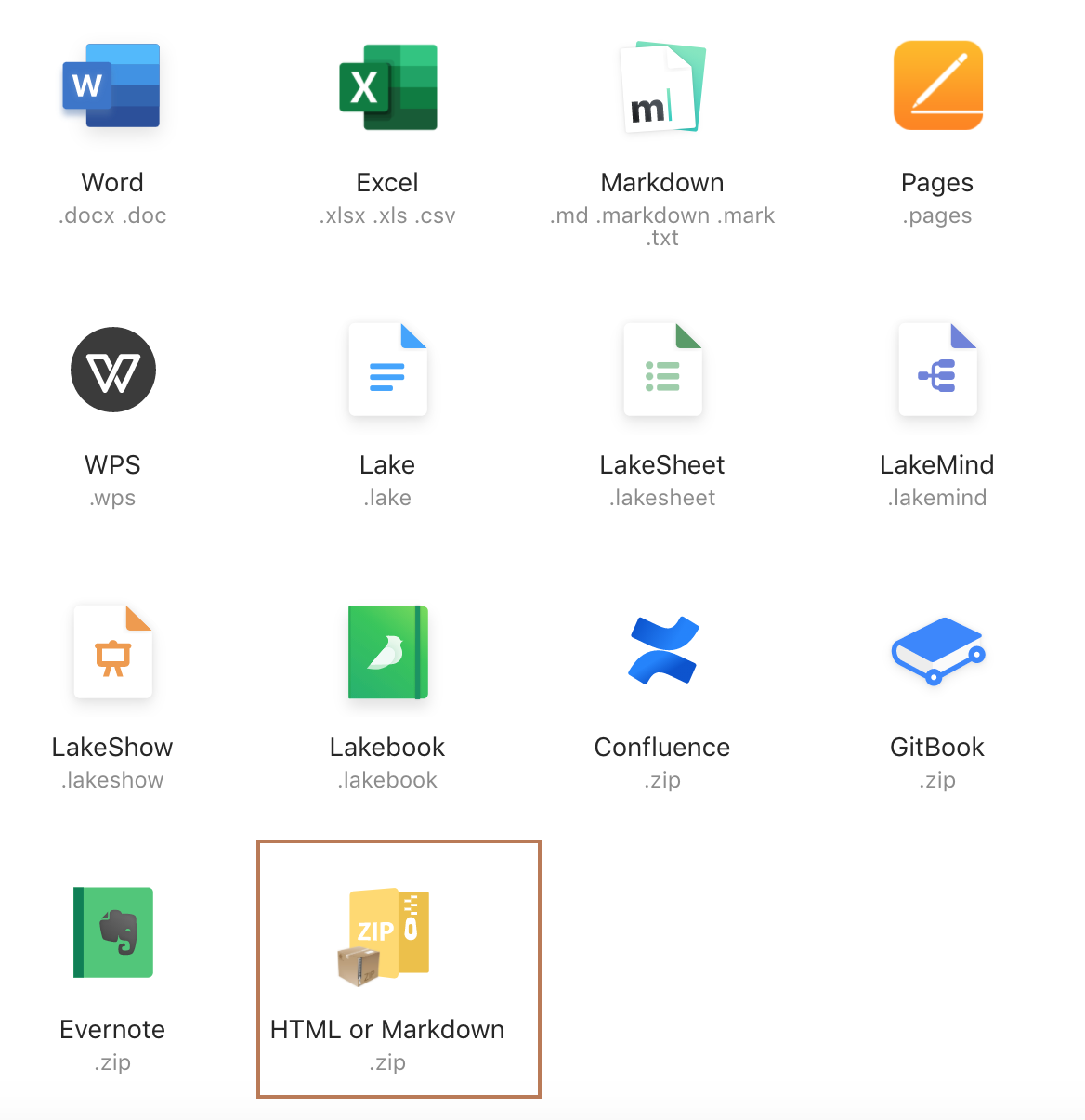Click the "GitBook" label

[937, 747]
